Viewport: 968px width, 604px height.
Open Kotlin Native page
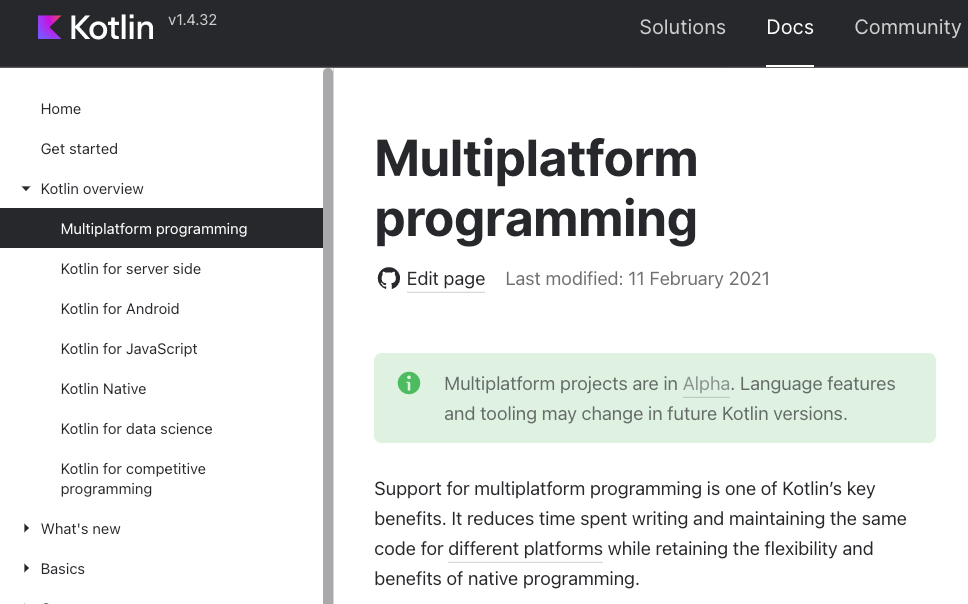[103, 389]
